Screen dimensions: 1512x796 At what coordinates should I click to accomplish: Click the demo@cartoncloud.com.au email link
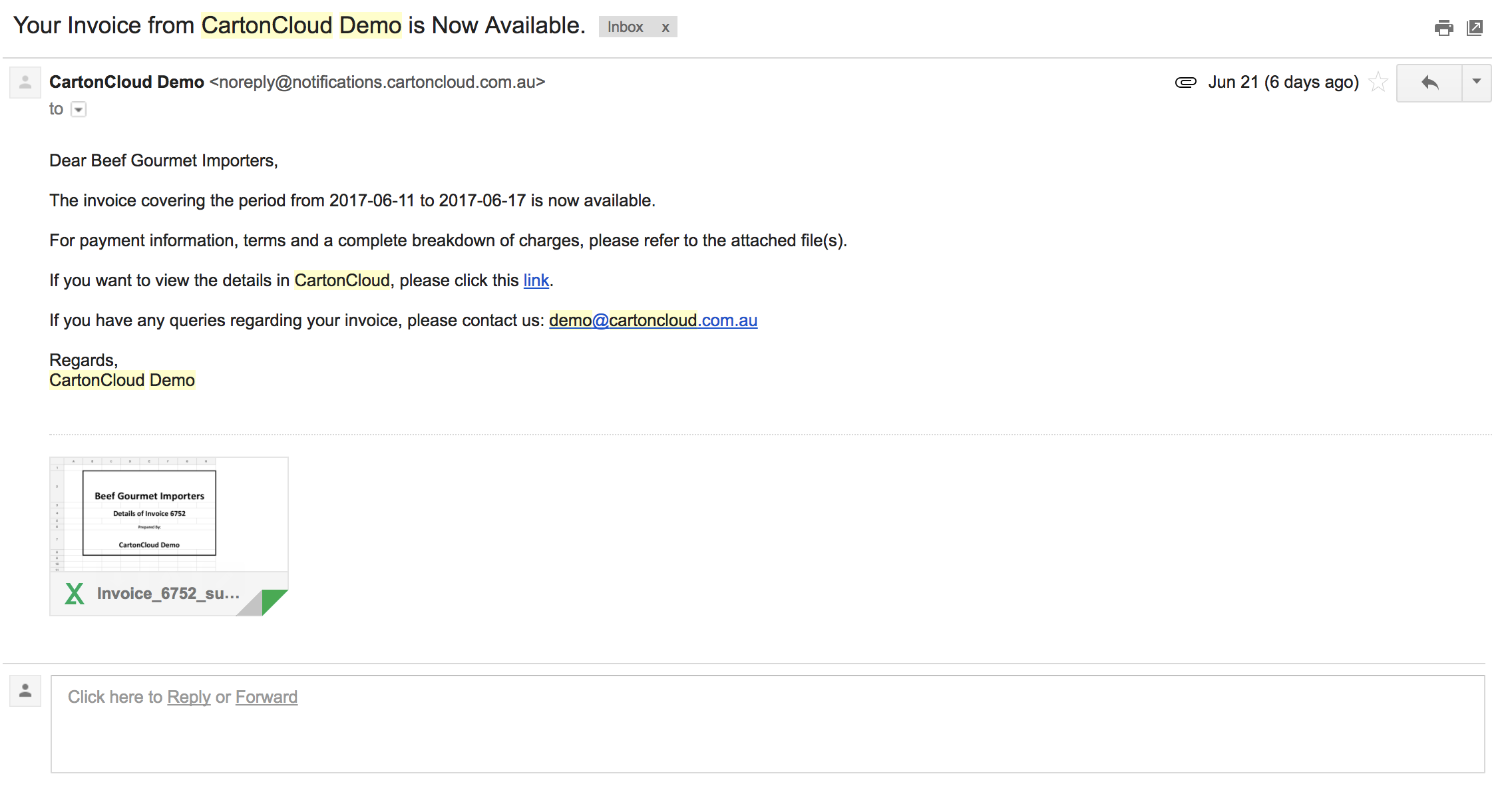pos(653,321)
